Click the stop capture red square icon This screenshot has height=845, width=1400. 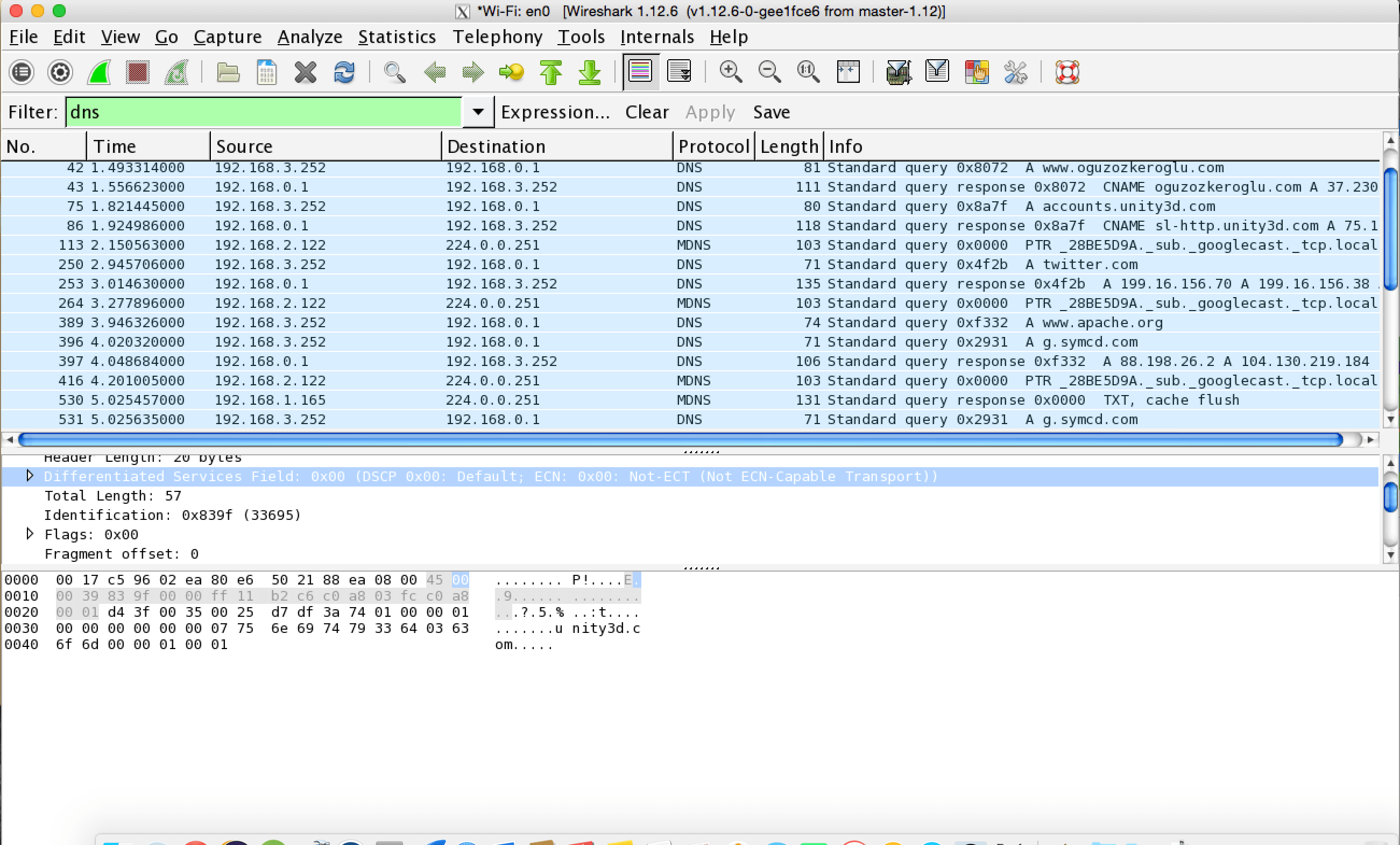(x=137, y=73)
